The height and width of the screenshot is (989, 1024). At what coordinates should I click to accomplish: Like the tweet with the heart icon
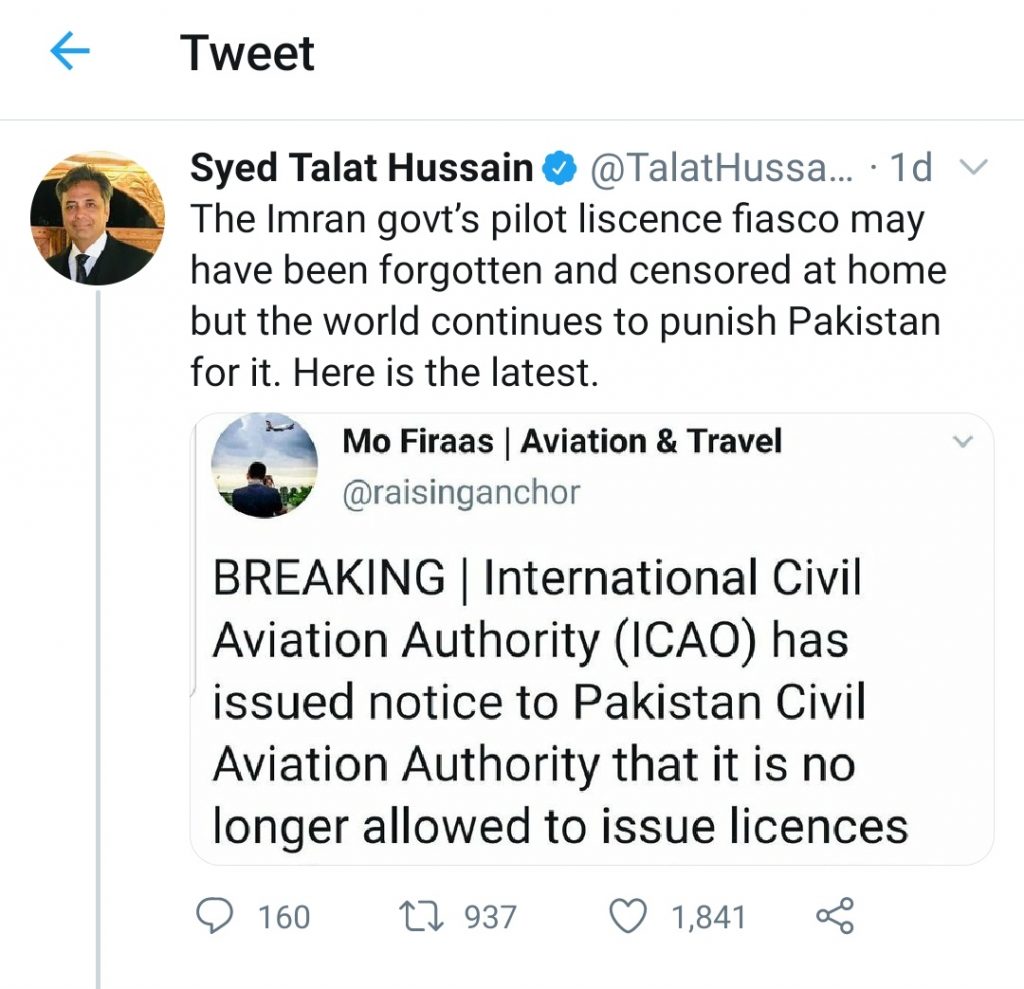coord(628,915)
